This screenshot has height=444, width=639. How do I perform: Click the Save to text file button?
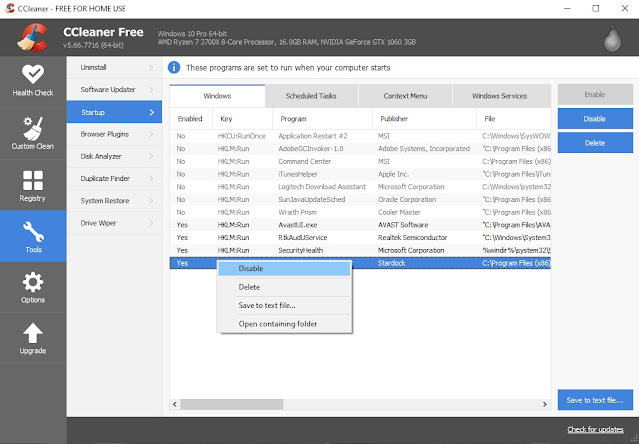tap(595, 400)
